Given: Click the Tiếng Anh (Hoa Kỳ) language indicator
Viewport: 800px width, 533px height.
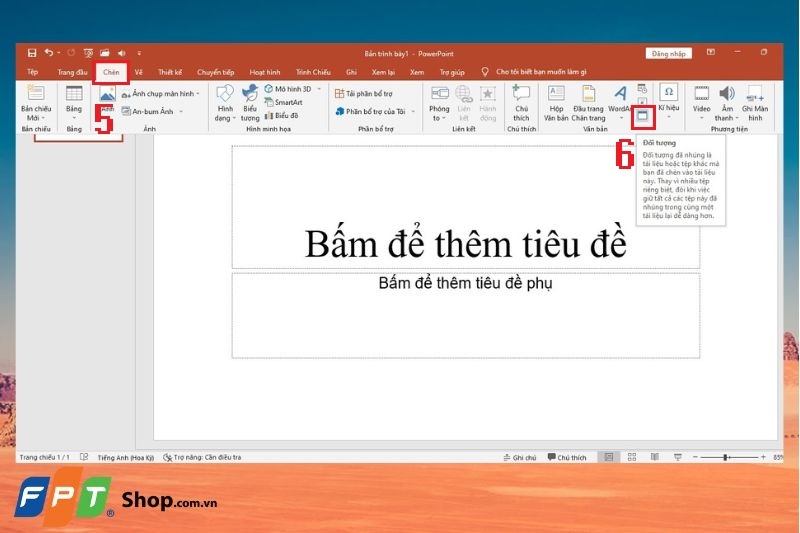Looking at the screenshot, I should [x=126, y=458].
